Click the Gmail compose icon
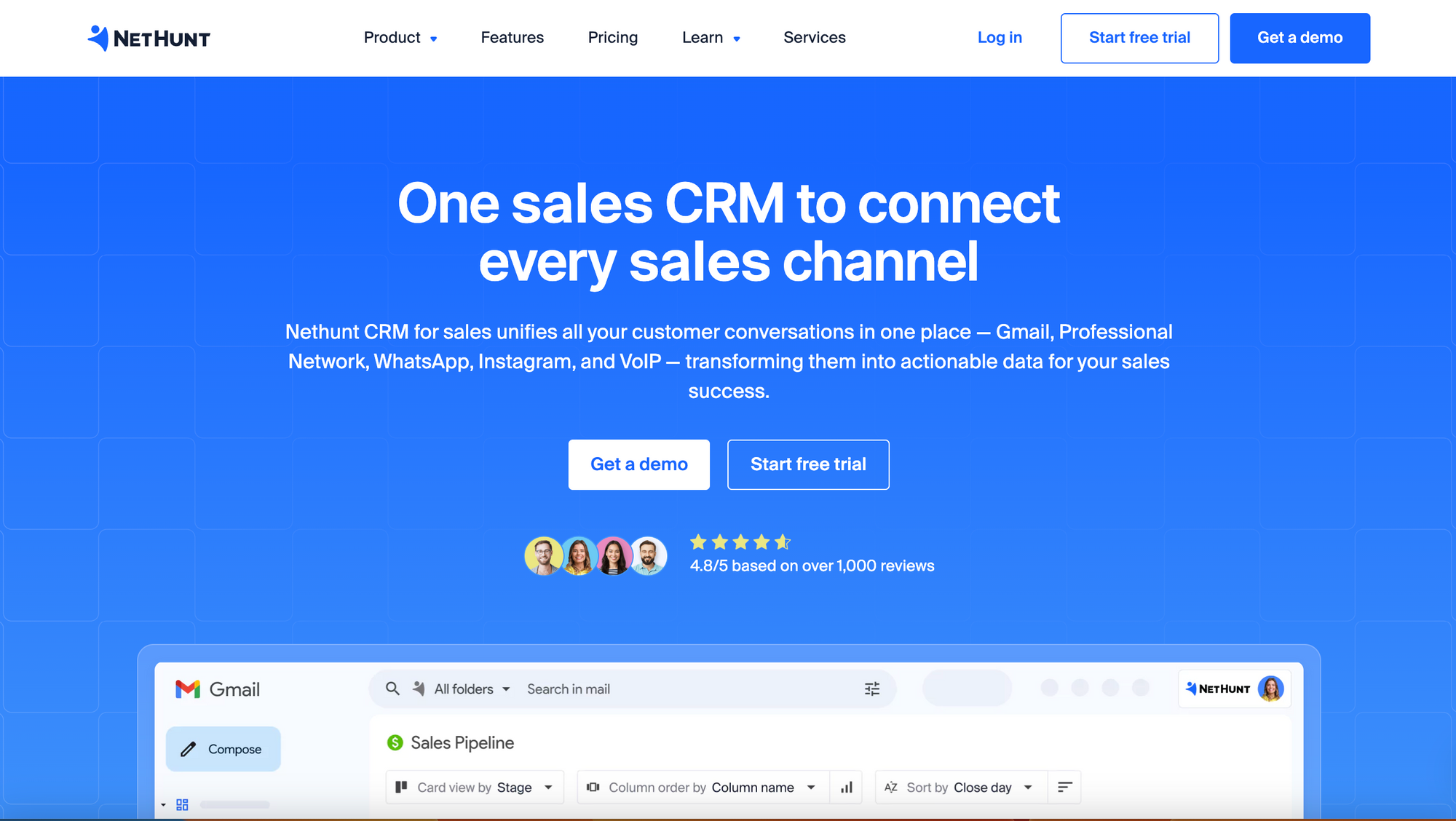The width and height of the screenshot is (1456, 821). tap(189, 748)
